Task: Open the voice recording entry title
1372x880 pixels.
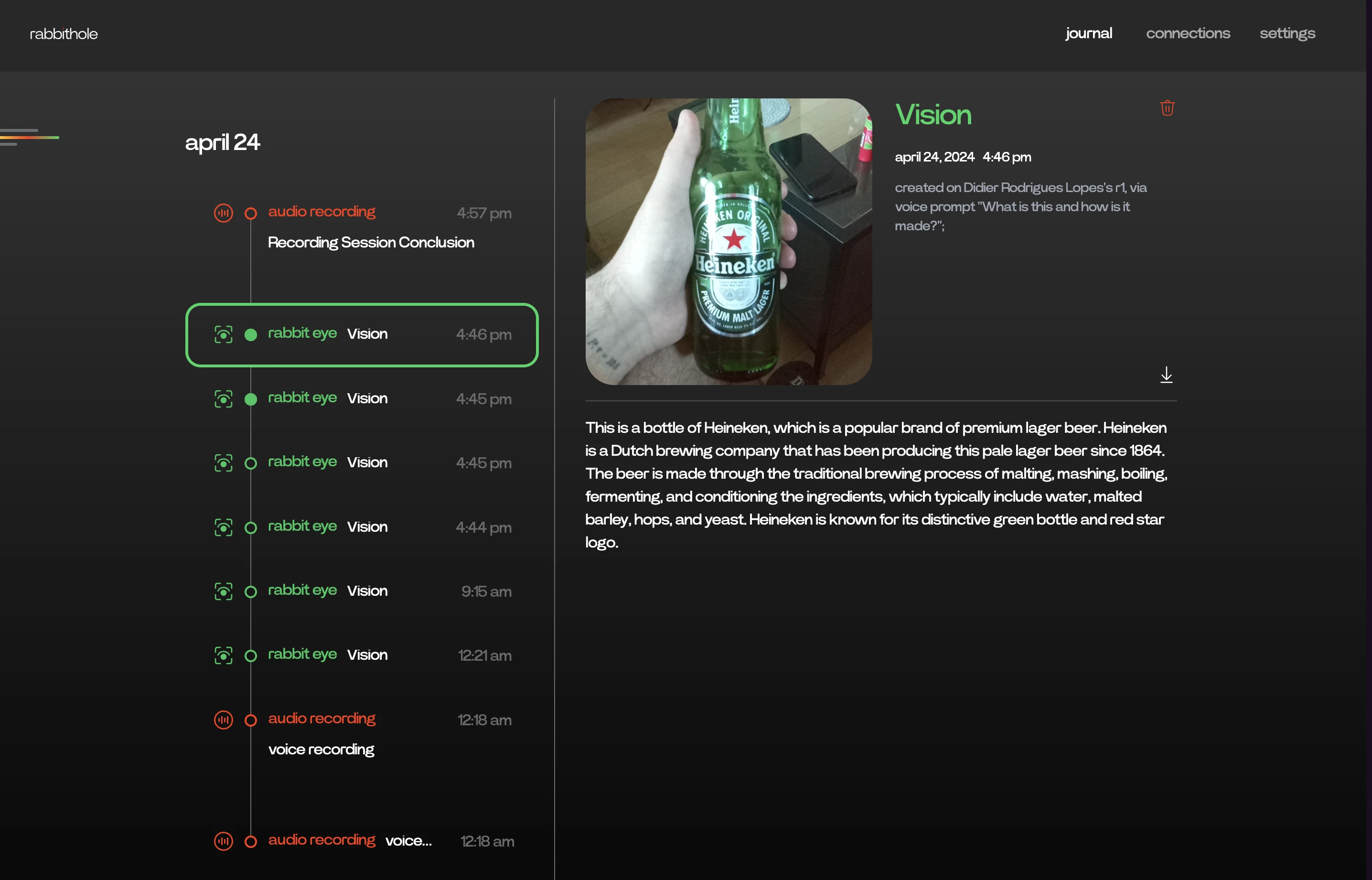Action: 321,749
